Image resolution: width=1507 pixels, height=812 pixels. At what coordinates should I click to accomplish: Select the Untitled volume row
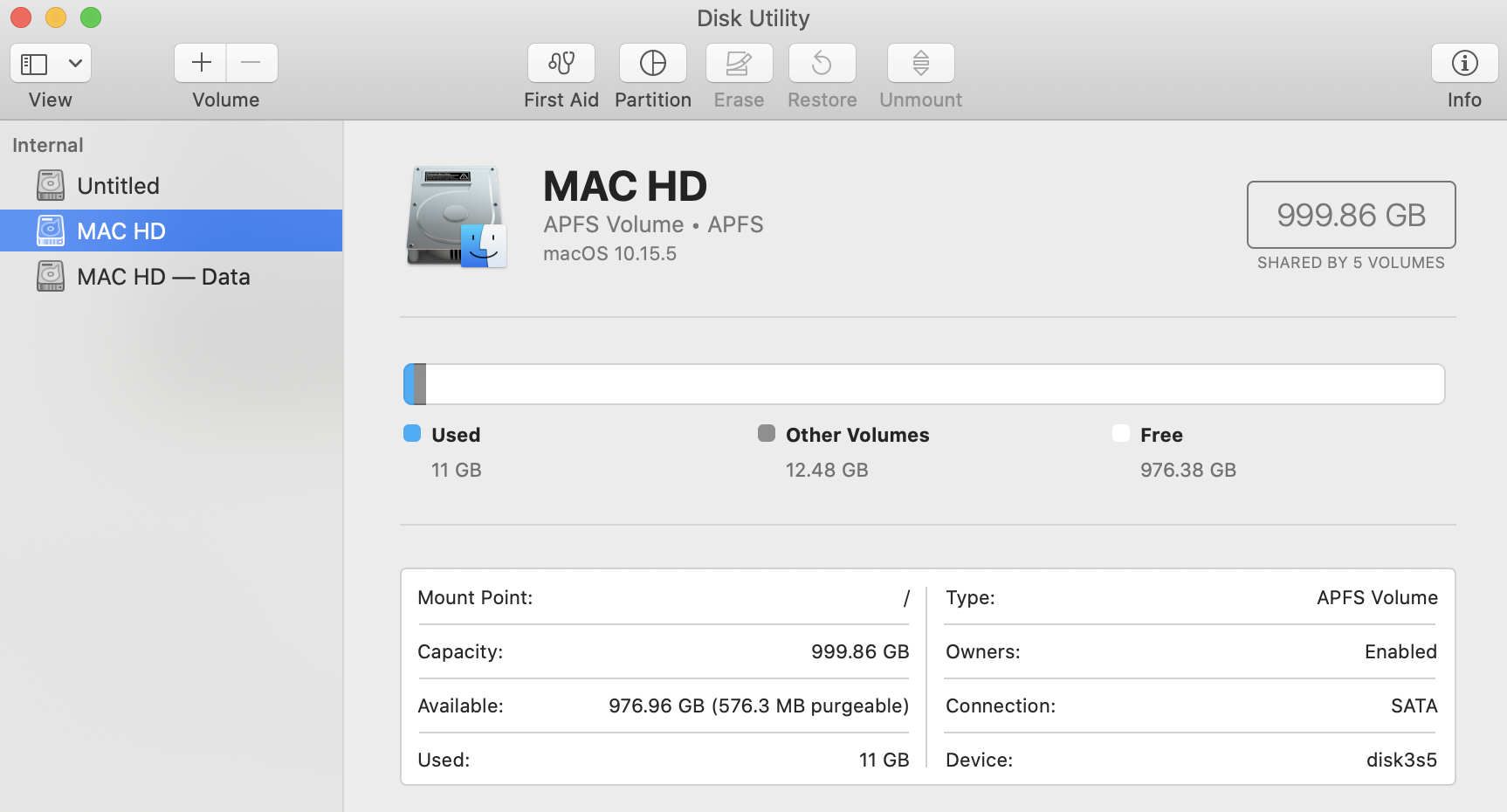[x=171, y=186]
